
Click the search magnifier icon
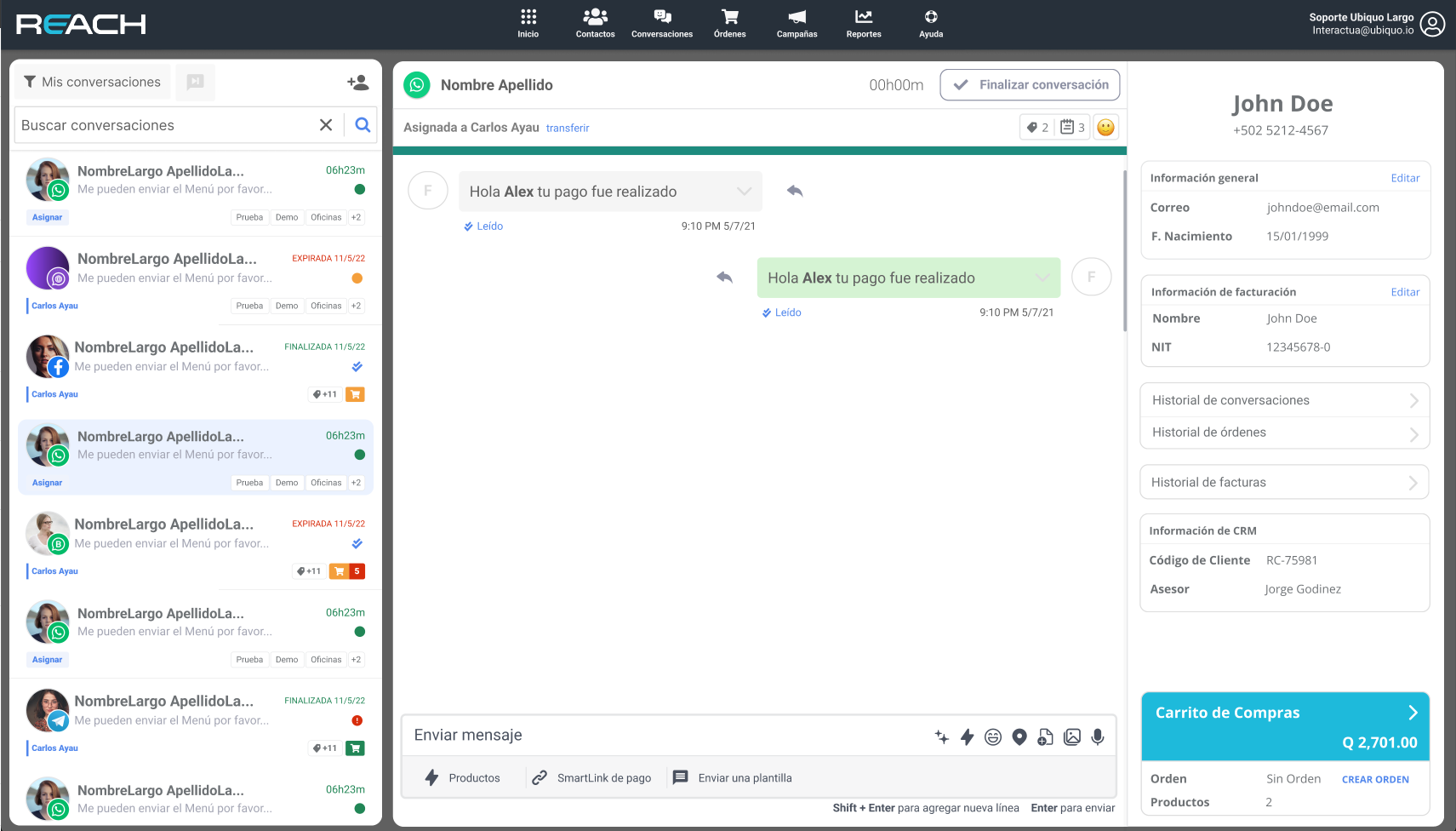(363, 125)
